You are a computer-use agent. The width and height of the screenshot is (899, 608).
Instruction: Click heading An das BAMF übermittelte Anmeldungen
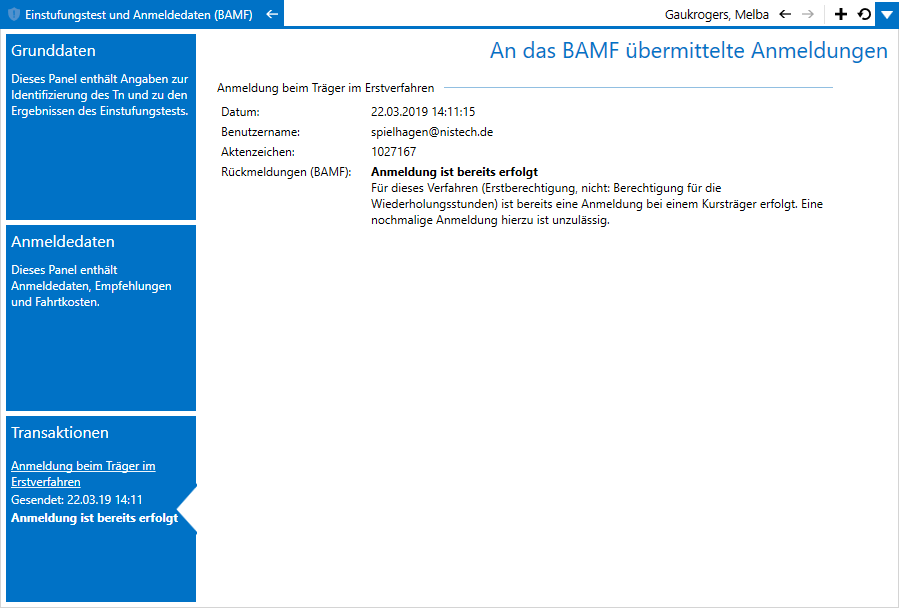point(689,50)
